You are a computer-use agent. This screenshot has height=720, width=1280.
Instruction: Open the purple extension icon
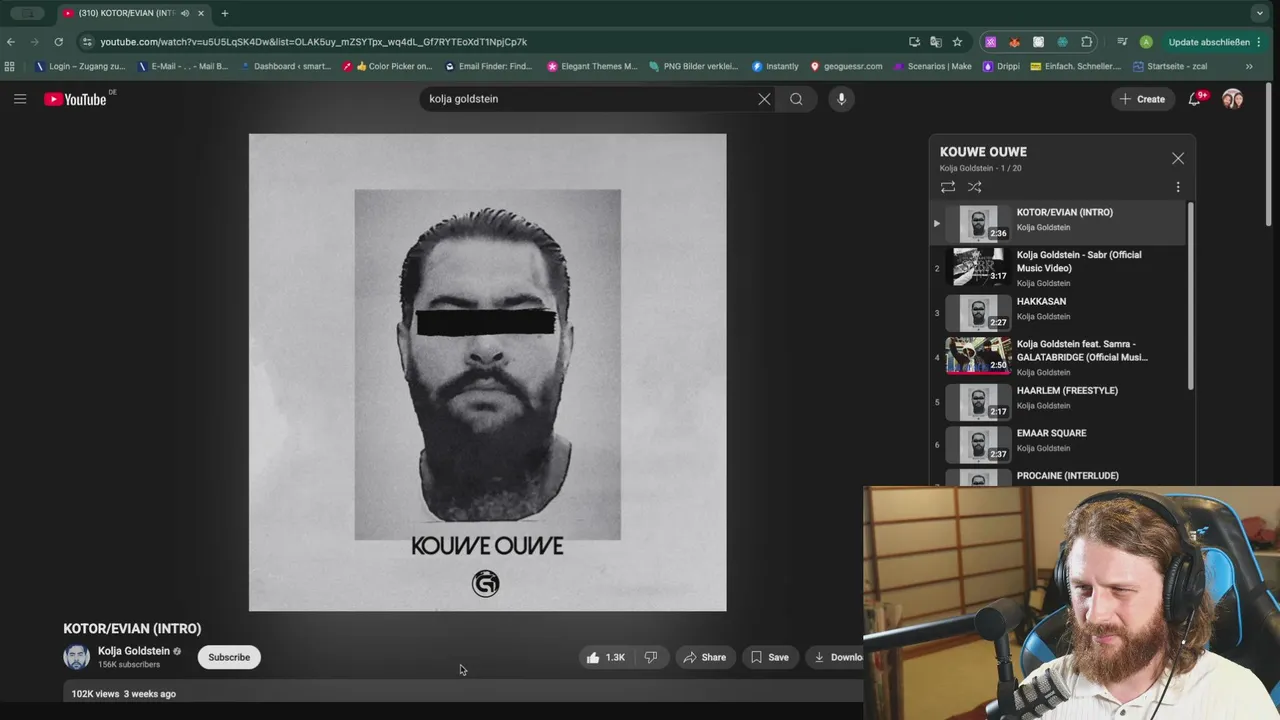(990, 42)
